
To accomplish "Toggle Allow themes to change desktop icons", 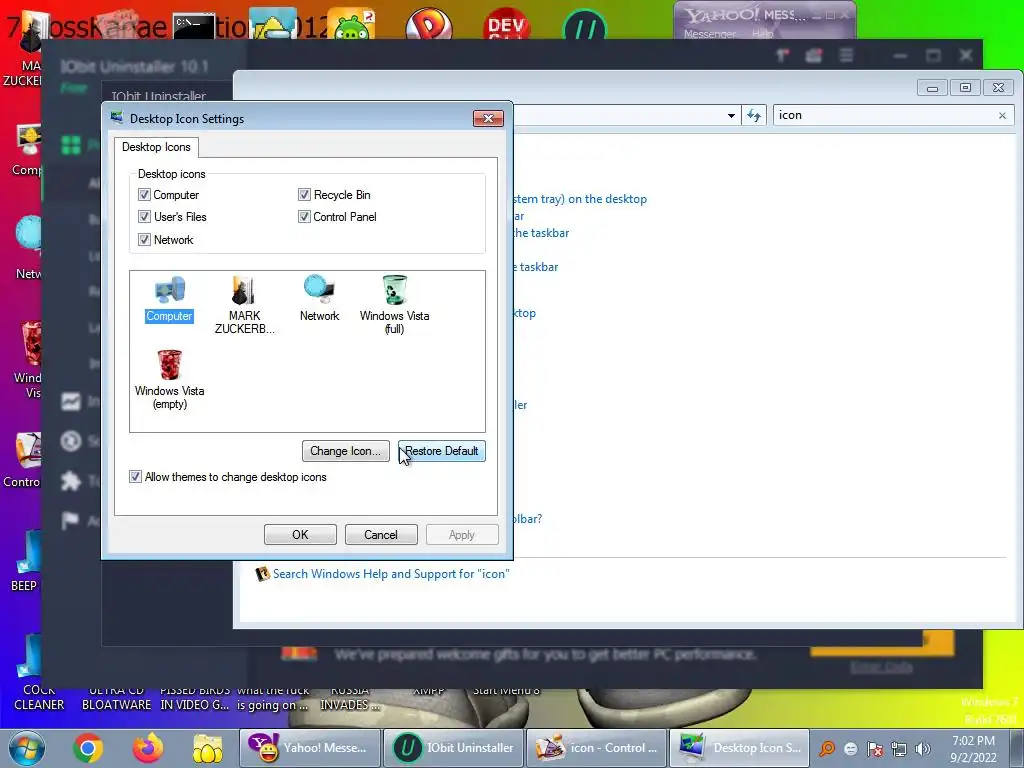I will coord(135,477).
